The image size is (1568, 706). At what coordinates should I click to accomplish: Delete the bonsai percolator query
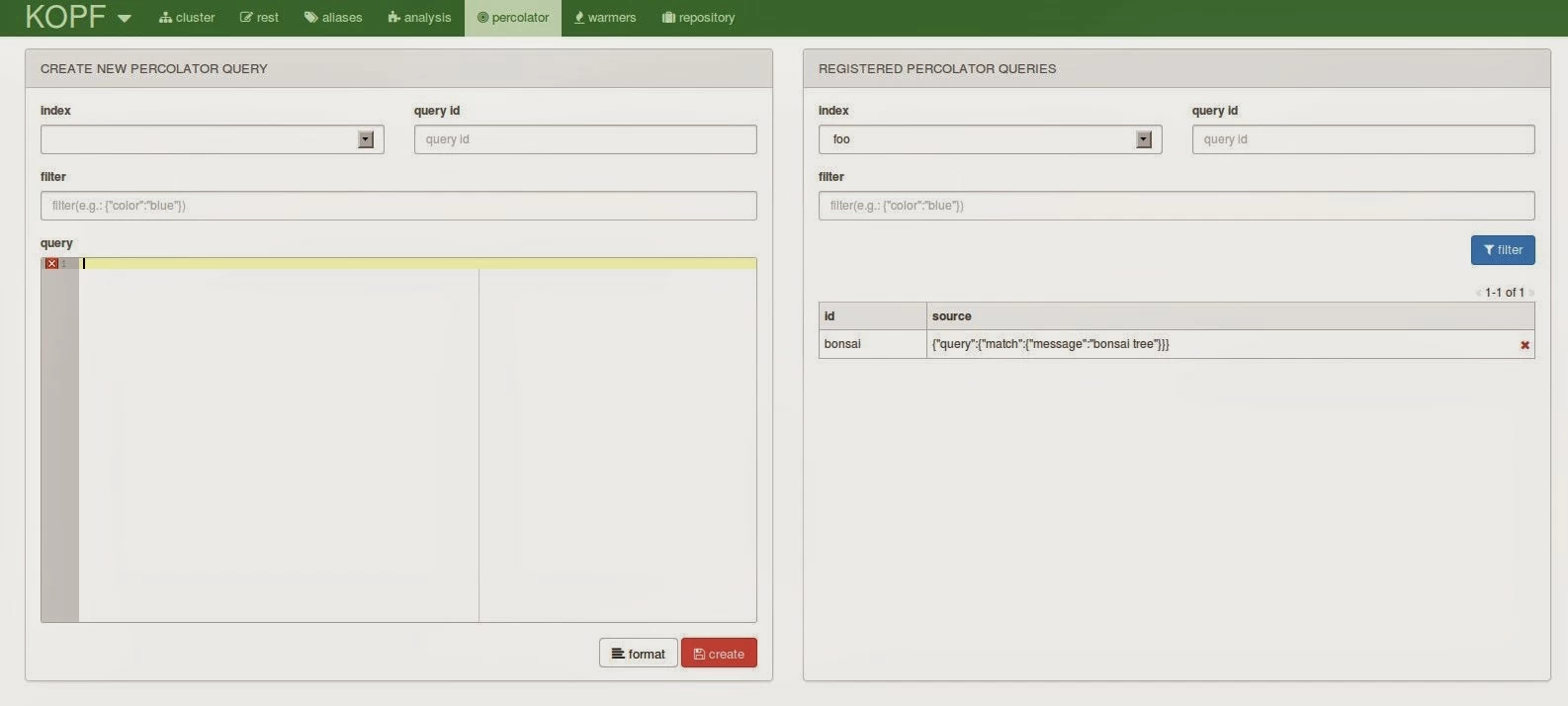(x=1524, y=345)
